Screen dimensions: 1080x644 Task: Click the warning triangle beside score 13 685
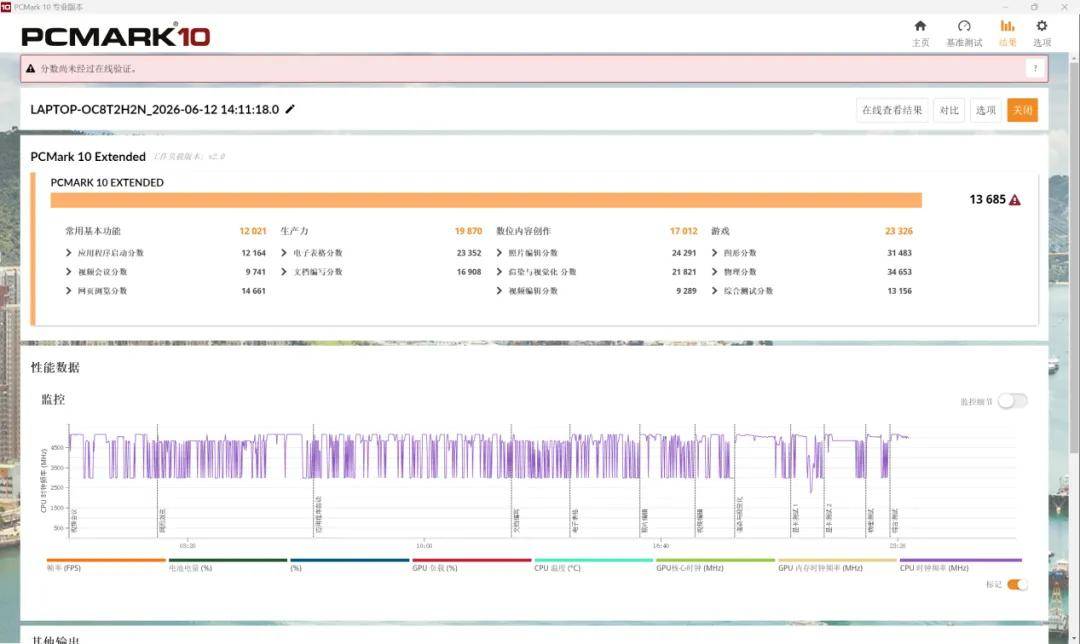click(1015, 200)
